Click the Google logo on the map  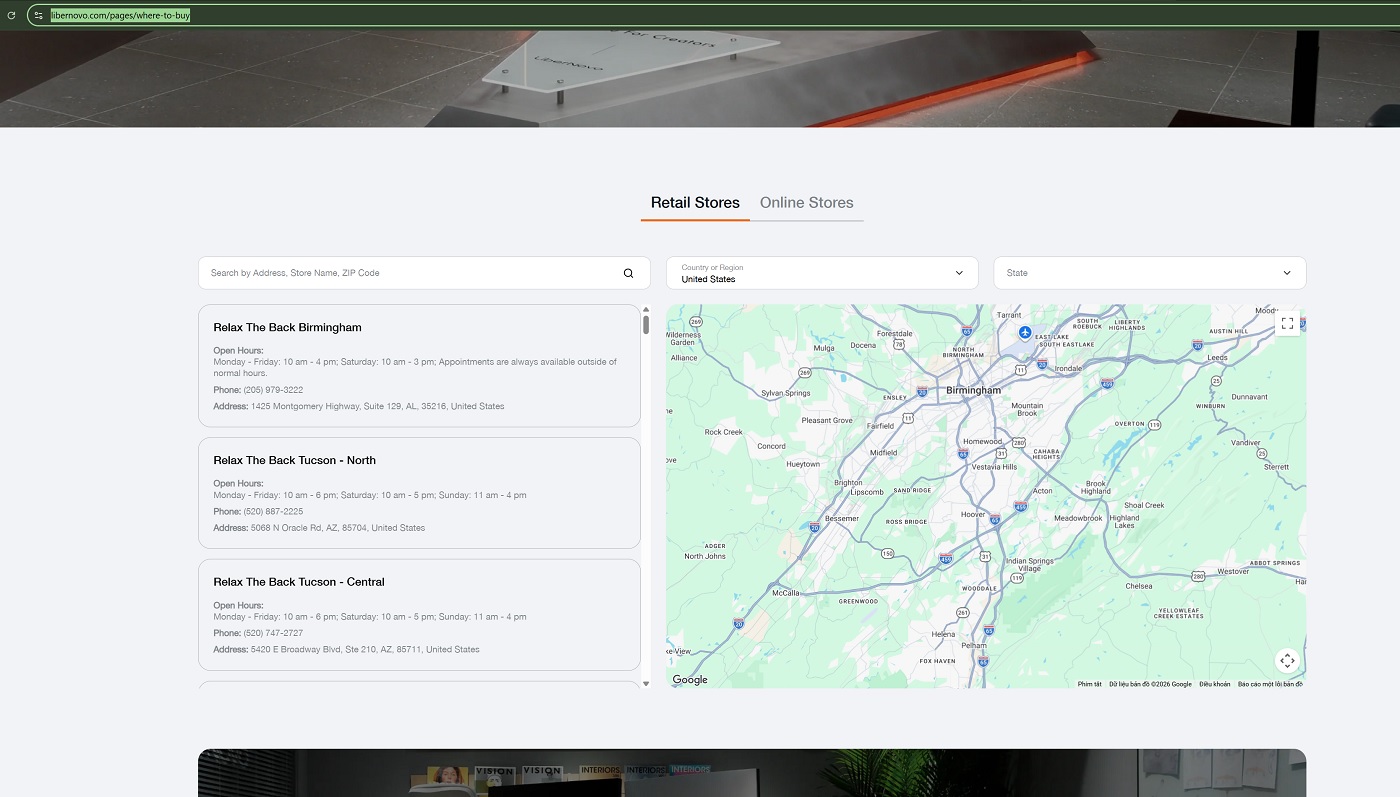point(690,680)
